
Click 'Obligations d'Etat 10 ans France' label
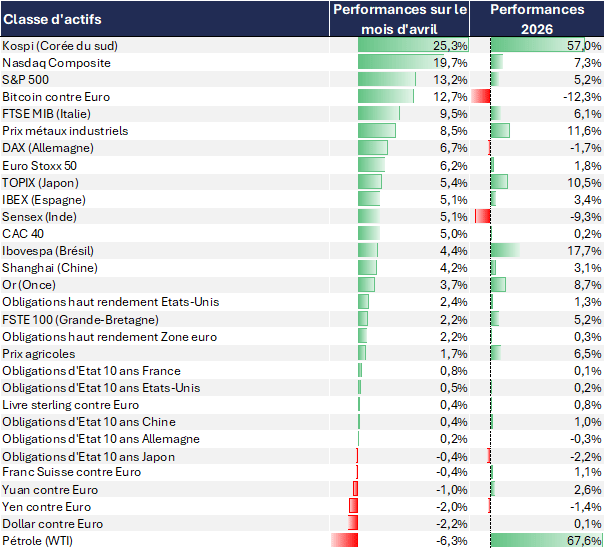[x=91, y=371]
